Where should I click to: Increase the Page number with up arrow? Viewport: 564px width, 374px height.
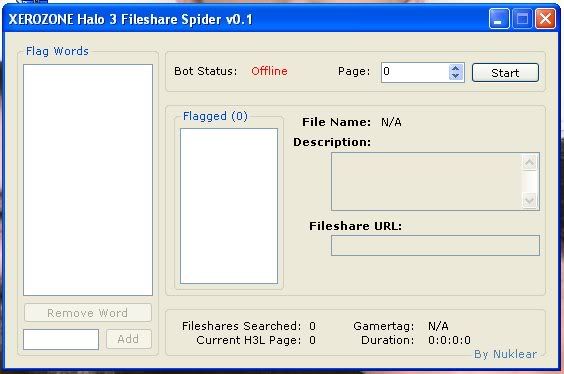pos(456,68)
